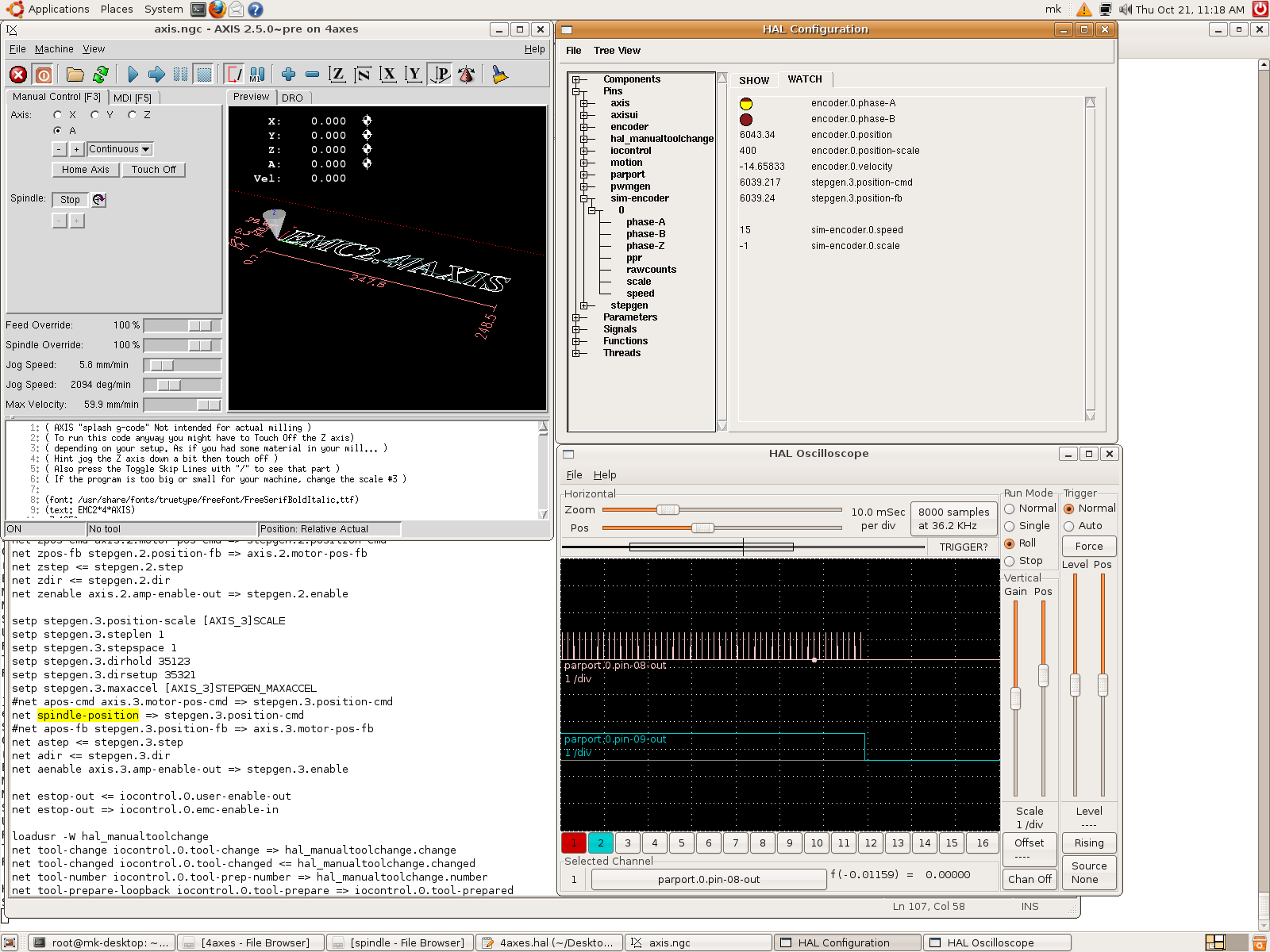Clear live plot with the broom icon
1270x952 pixels.
click(x=499, y=75)
